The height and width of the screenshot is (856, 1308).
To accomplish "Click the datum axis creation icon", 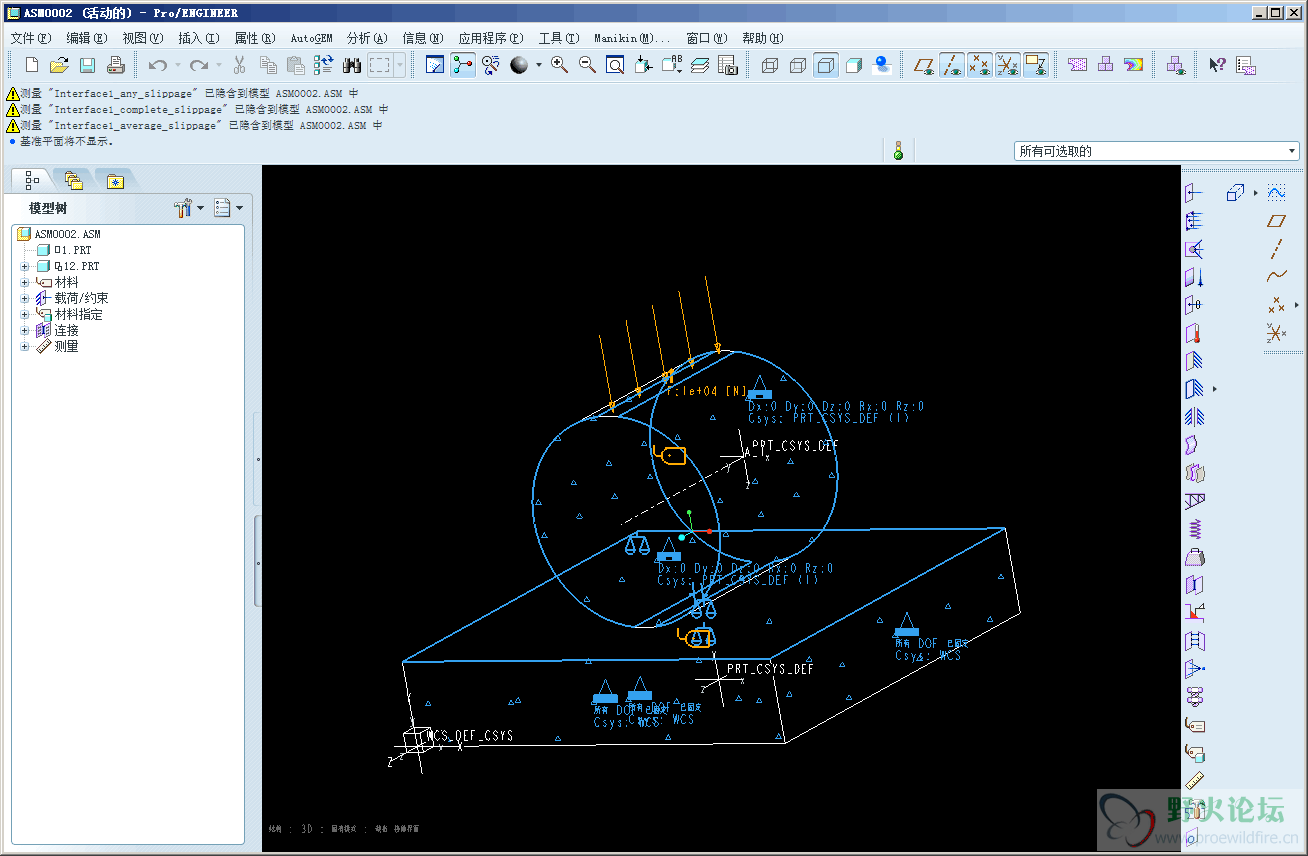I will [1277, 249].
